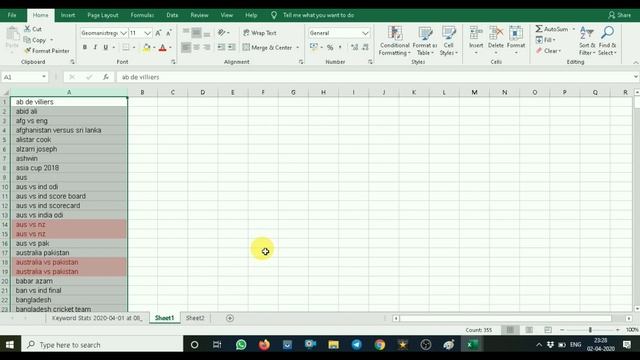Decrease indent icon
Image resolution: width=640 pixels, height=360 pixels.
tap(221, 47)
